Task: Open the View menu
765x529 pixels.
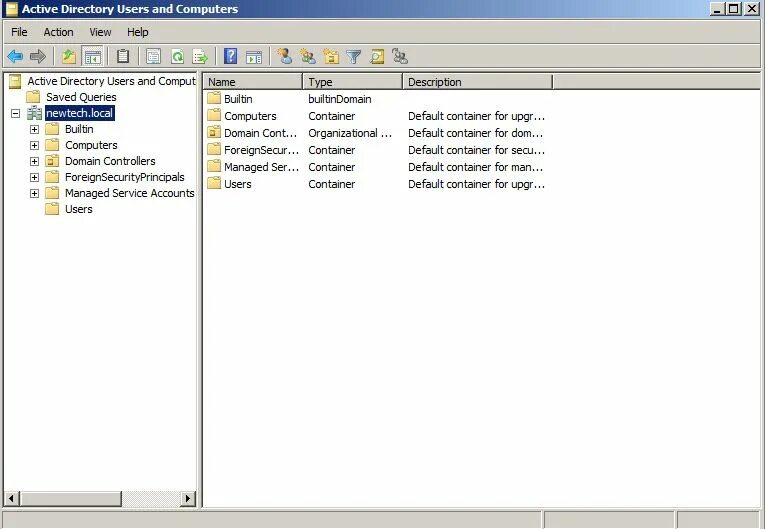Action: [100, 32]
